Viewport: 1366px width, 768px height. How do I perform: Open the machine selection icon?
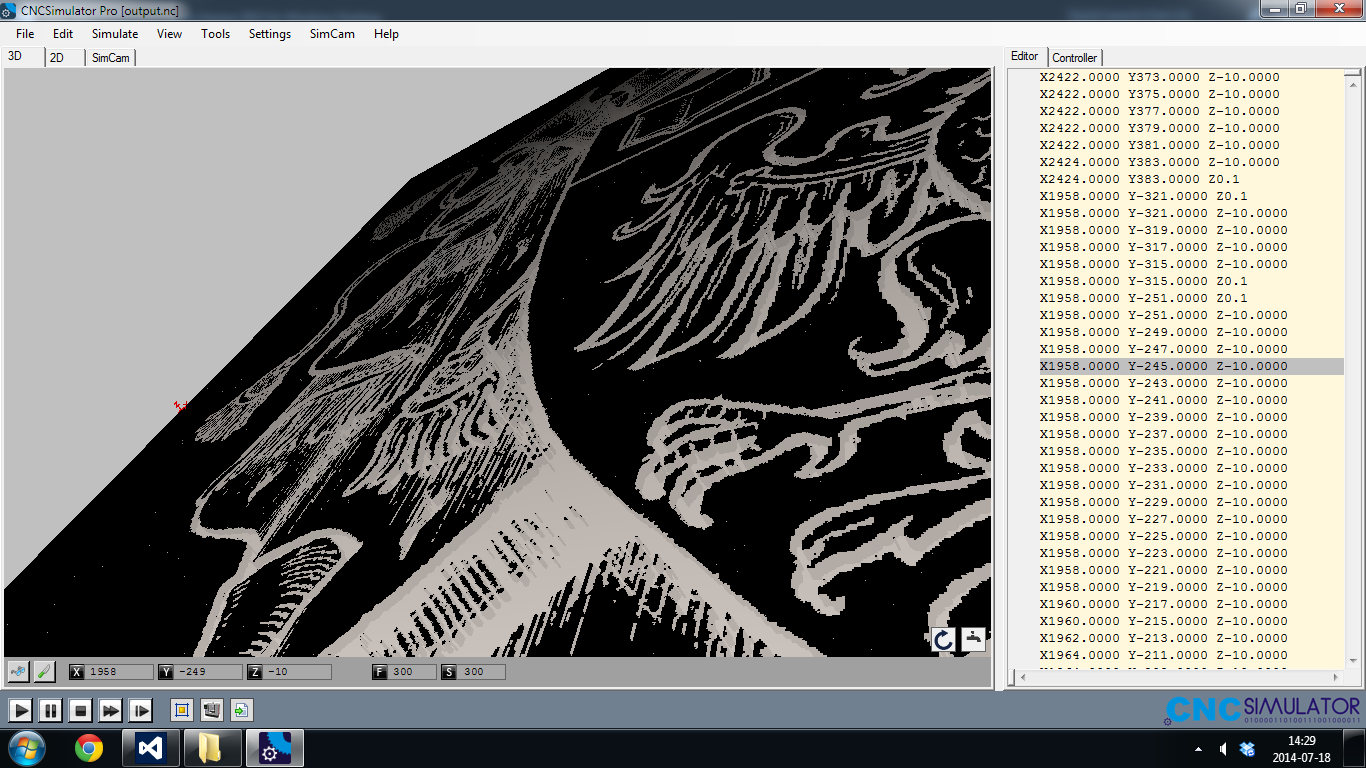click(x=211, y=711)
